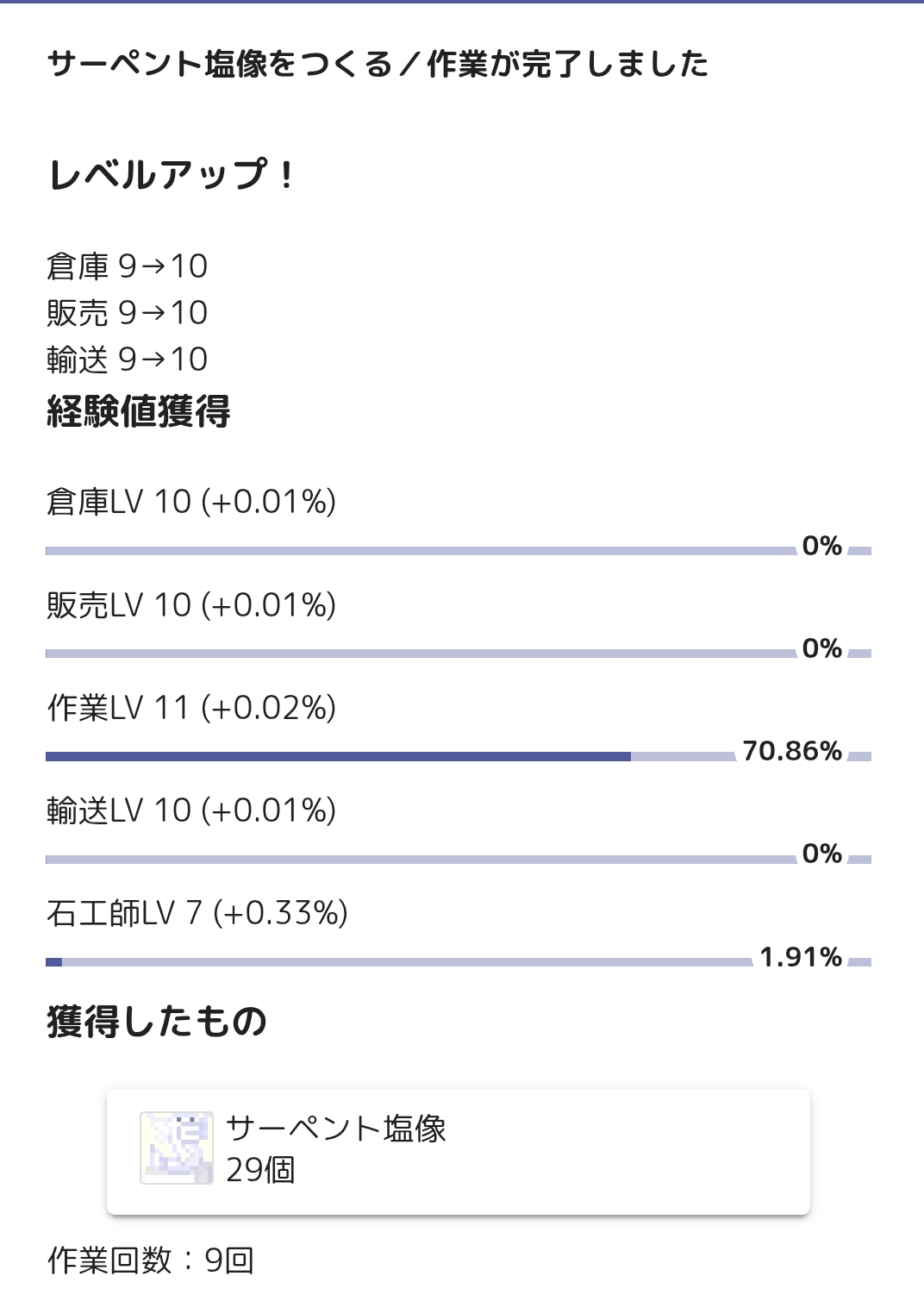The width and height of the screenshot is (924, 1295).
Task: Click the サーペント塩像 item icon
Action: click(177, 1148)
